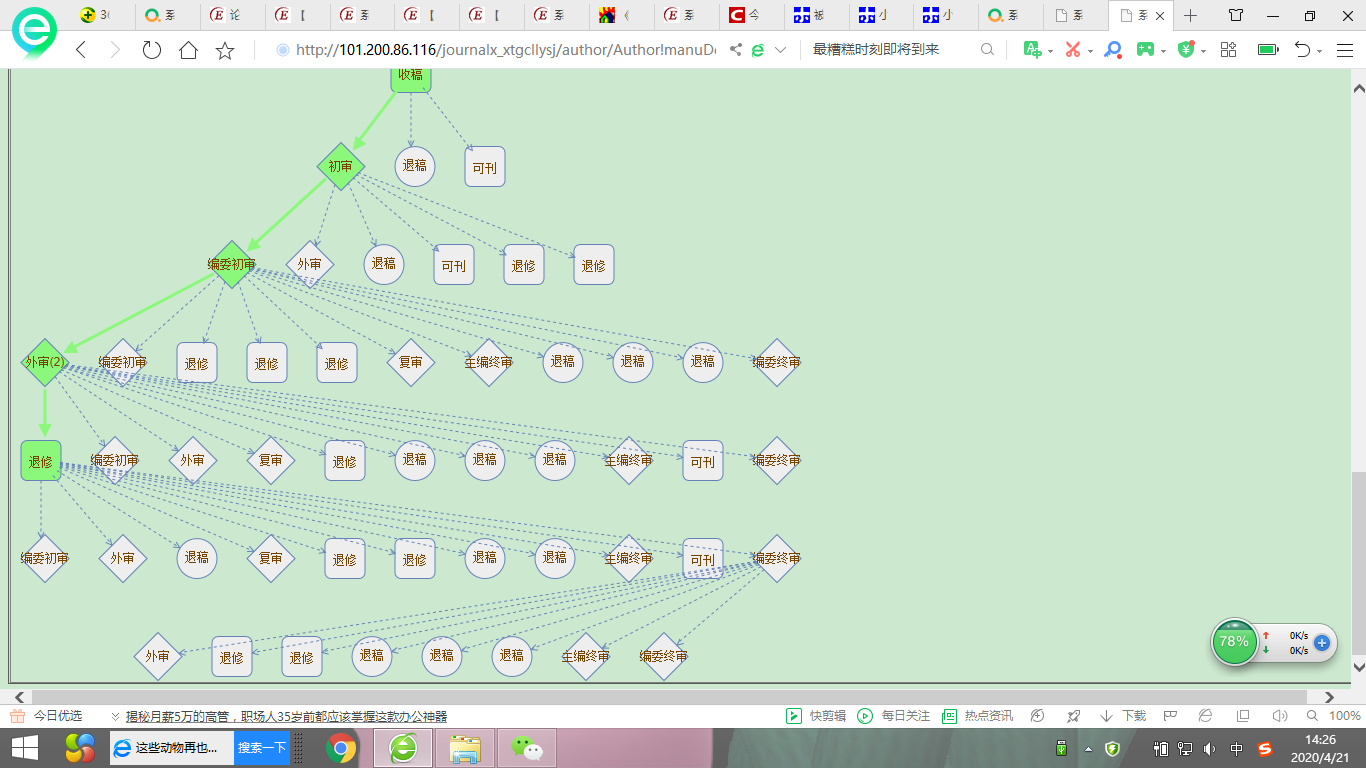Screen dimensions: 1366x768
Task: Expand the address bar history chevron
Action: [x=781, y=50]
